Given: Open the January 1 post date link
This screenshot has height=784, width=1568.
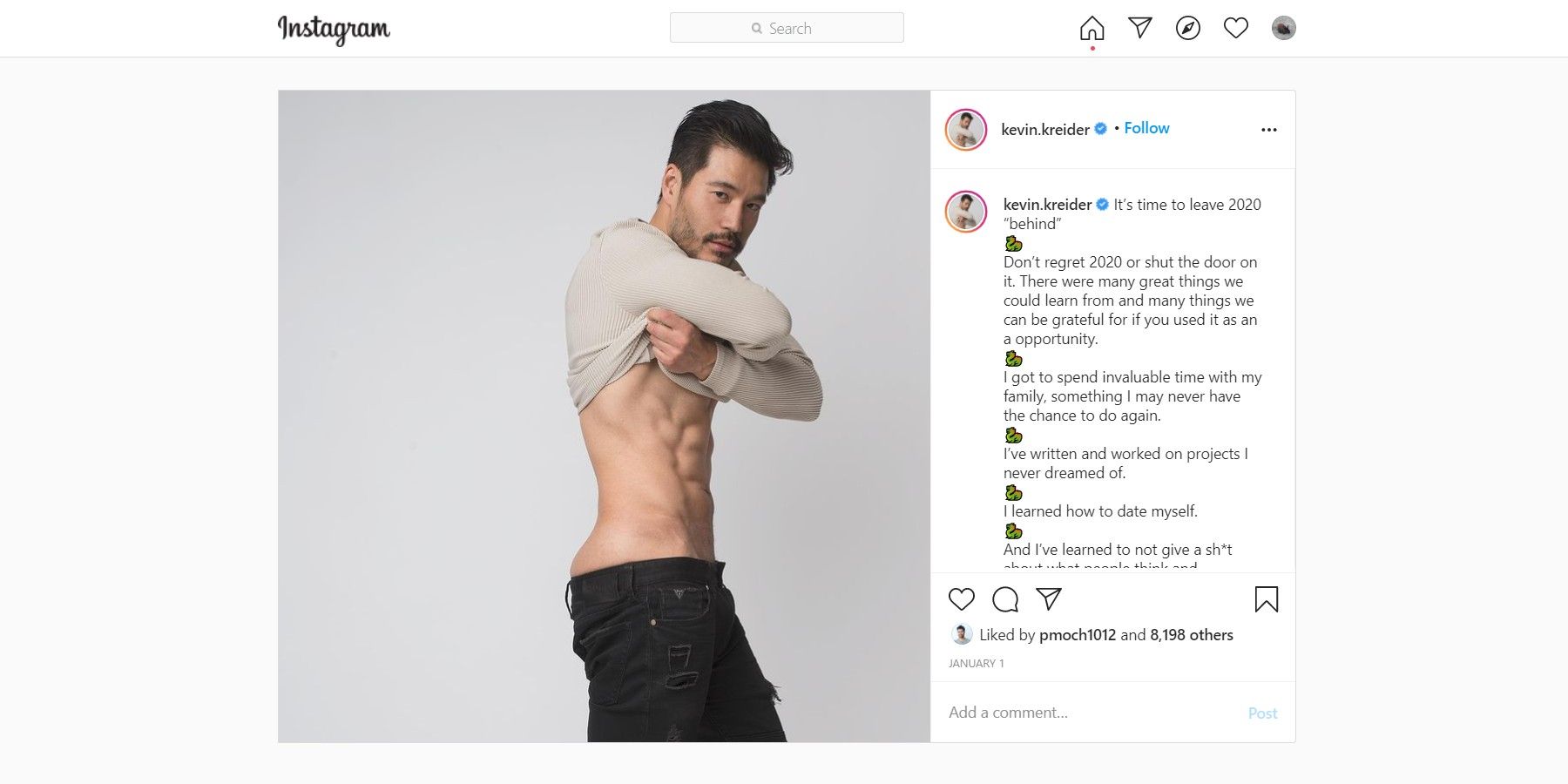Looking at the screenshot, I should point(977,664).
